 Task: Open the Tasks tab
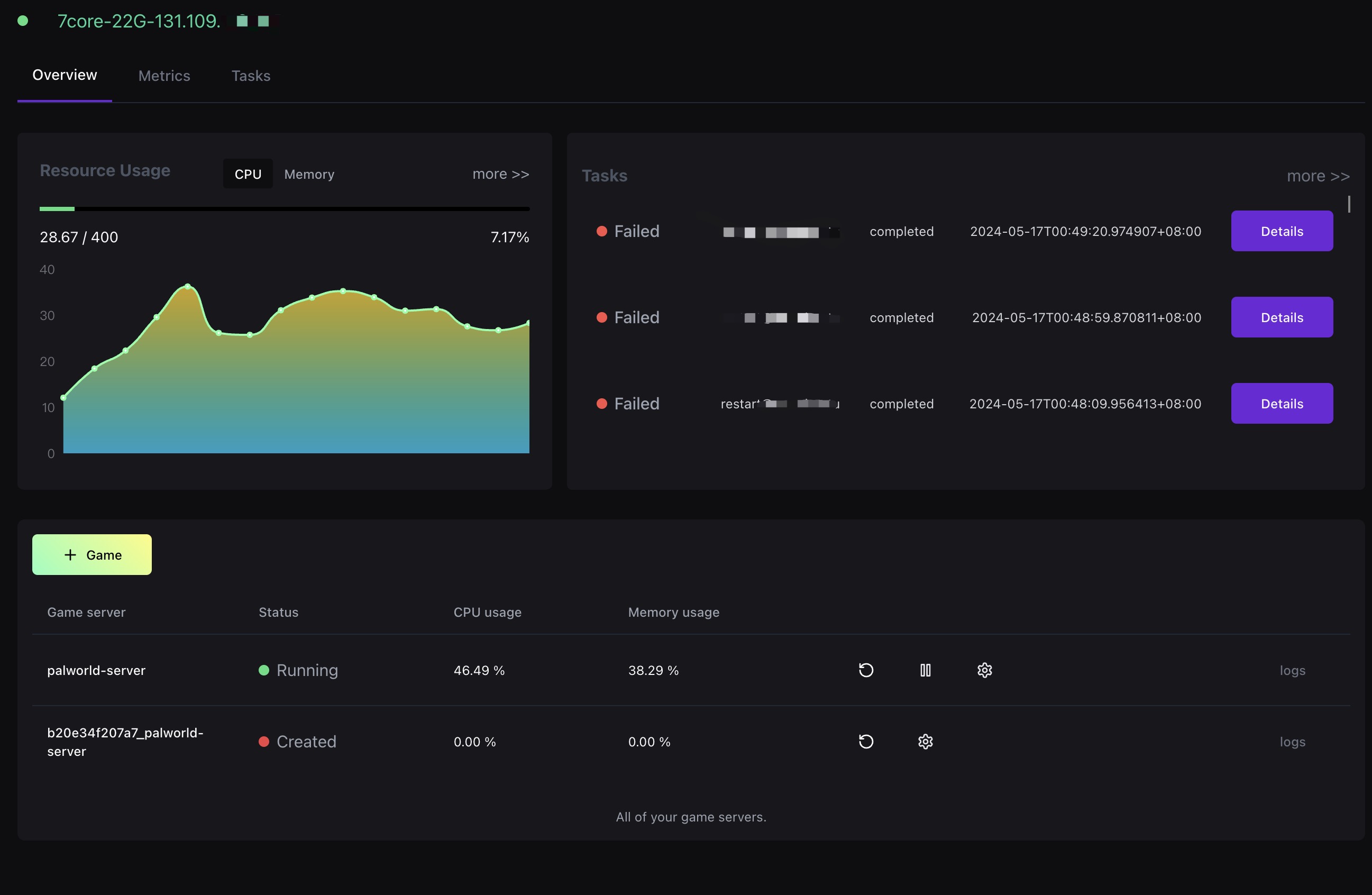click(x=251, y=76)
